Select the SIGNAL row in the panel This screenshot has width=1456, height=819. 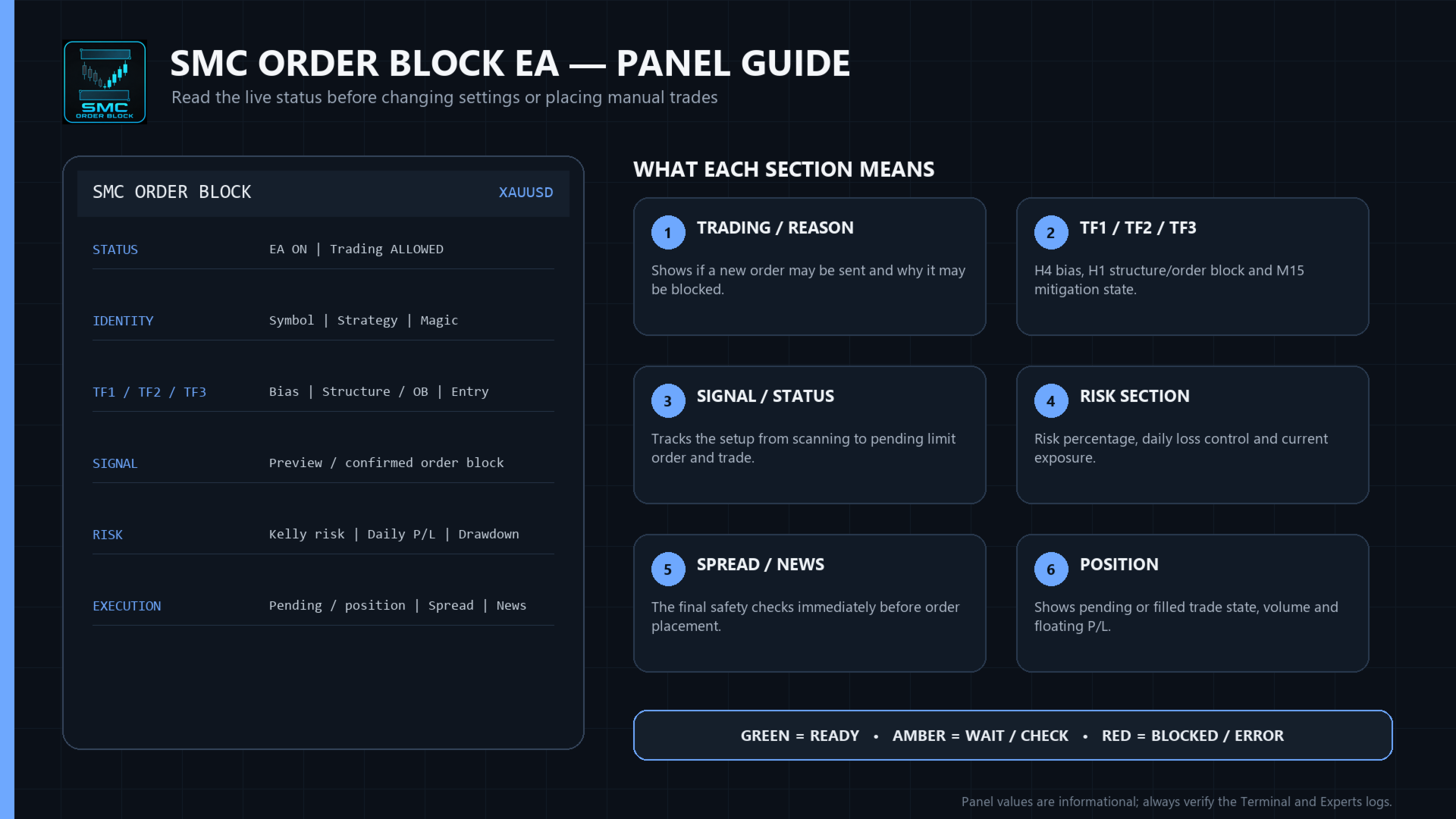[323, 463]
